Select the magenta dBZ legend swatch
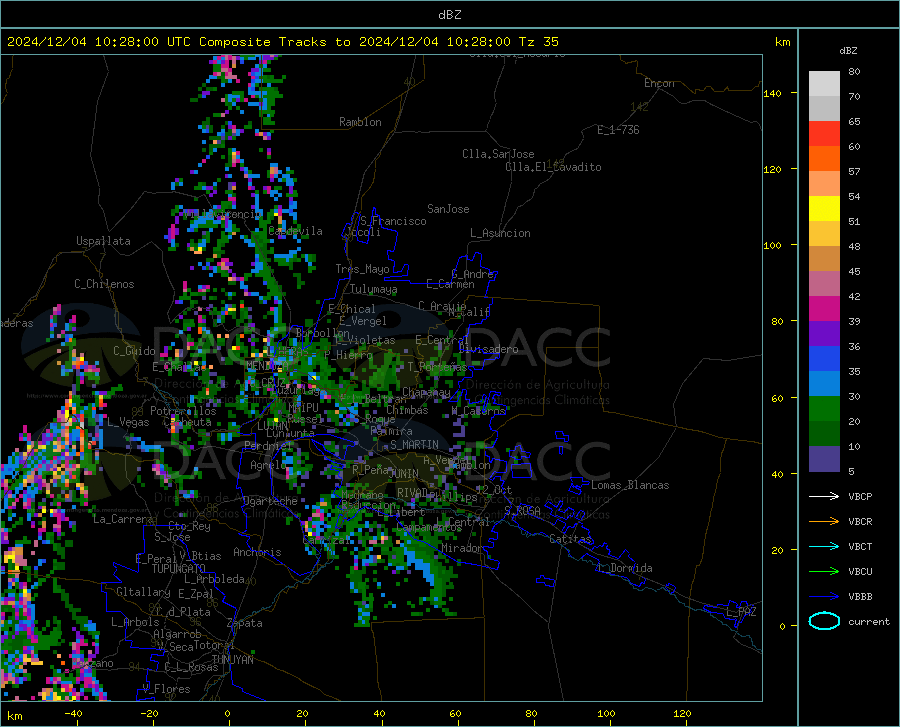Screen dimensions: 900x727 click(824, 309)
